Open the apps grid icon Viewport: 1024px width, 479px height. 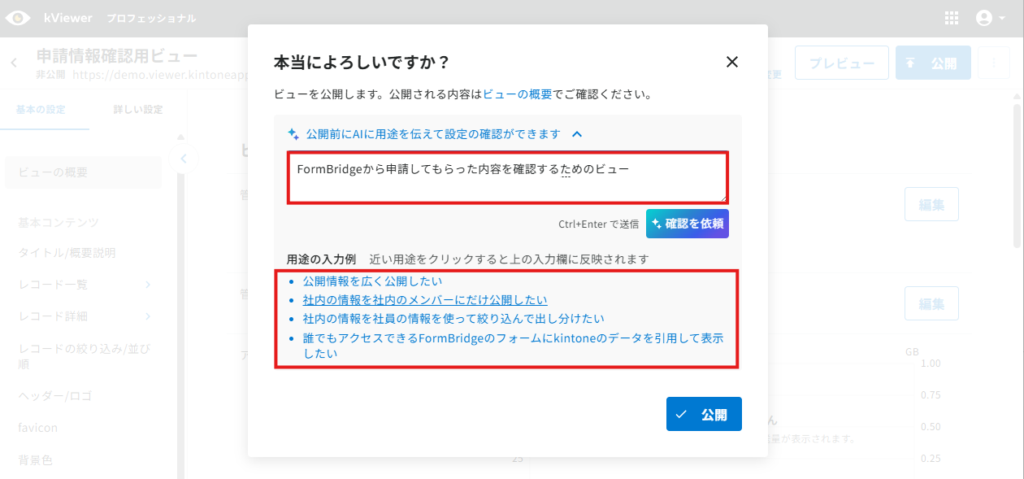coord(952,18)
